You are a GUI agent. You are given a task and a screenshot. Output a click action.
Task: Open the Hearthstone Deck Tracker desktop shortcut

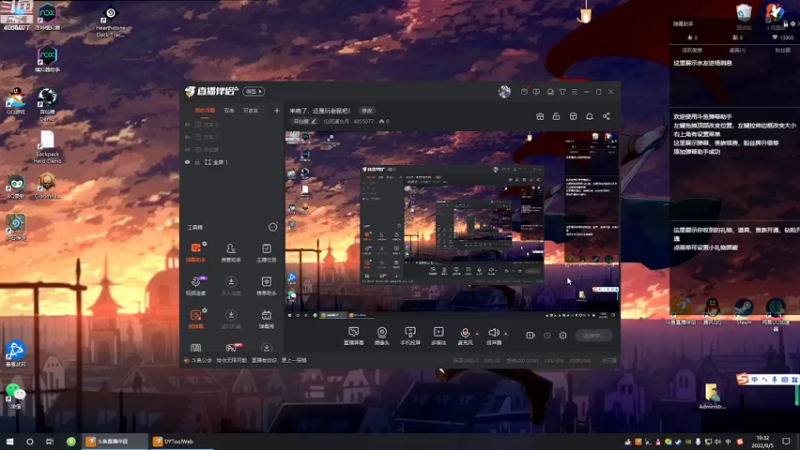tap(110, 21)
